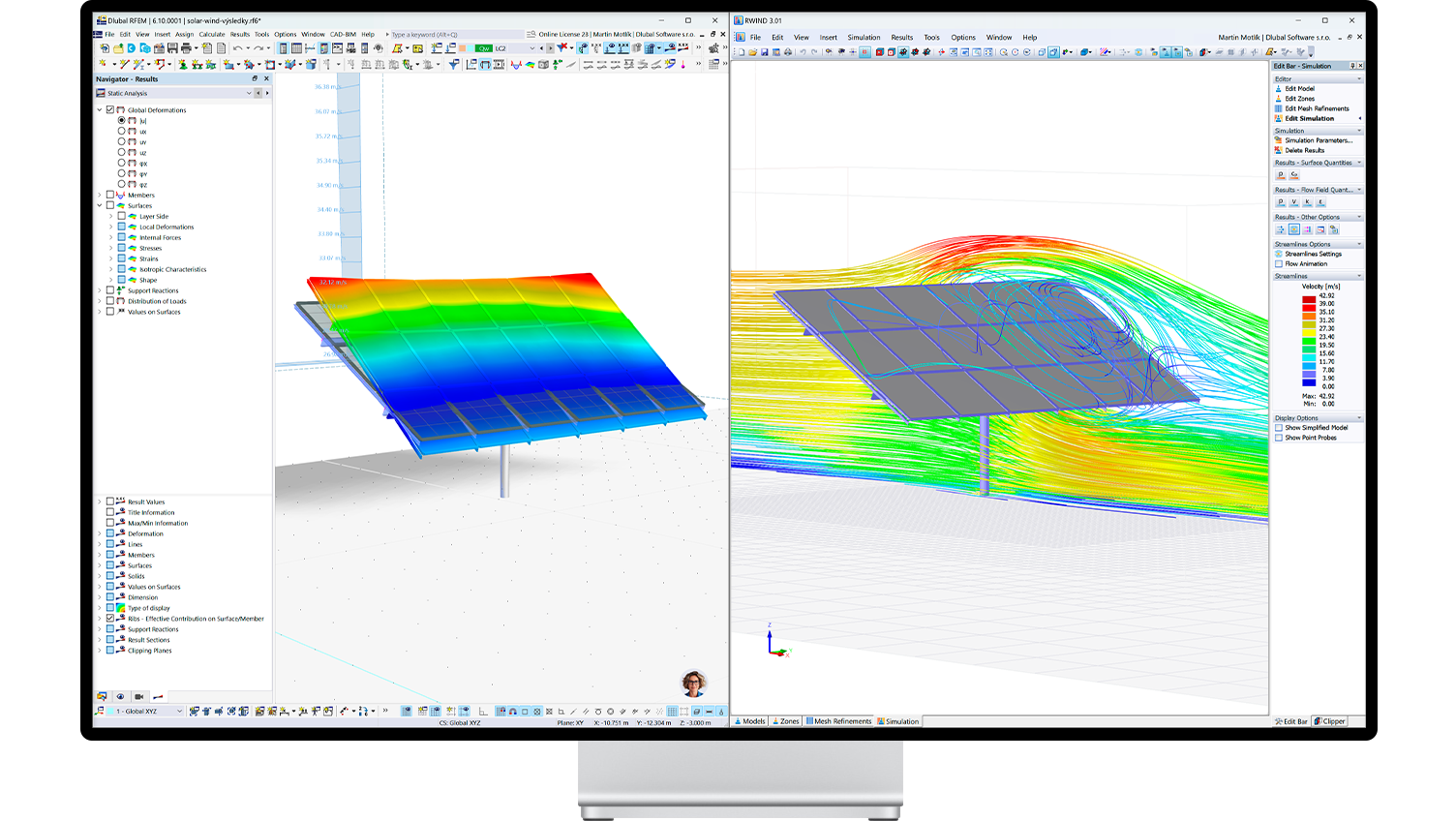Expand the Result Values tree node
The height and width of the screenshot is (821, 1456).
(x=100, y=502)
